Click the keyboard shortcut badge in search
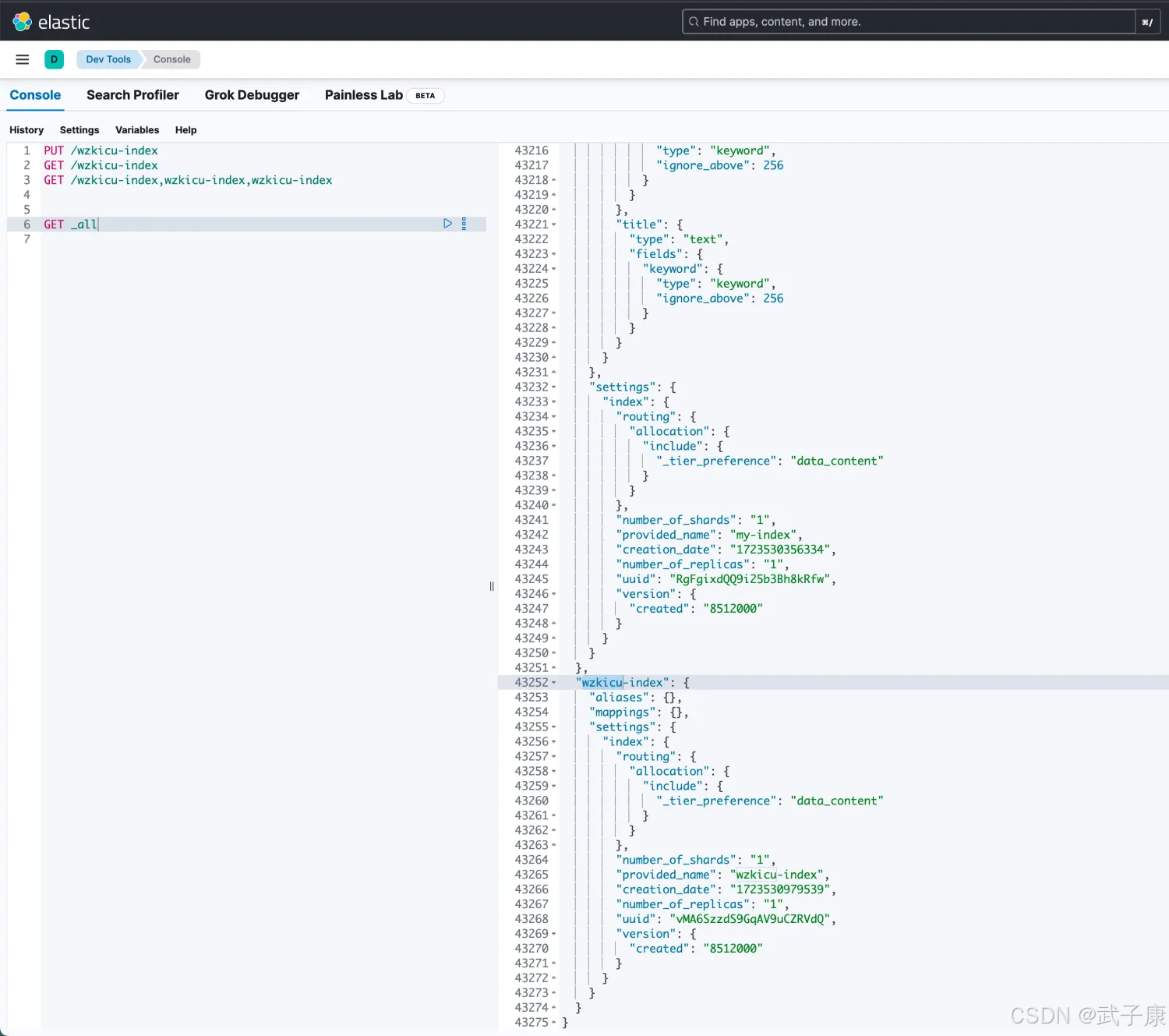Viewport: 1169px width, 1036px height. pyautogui.click(x=1147, y=22)
